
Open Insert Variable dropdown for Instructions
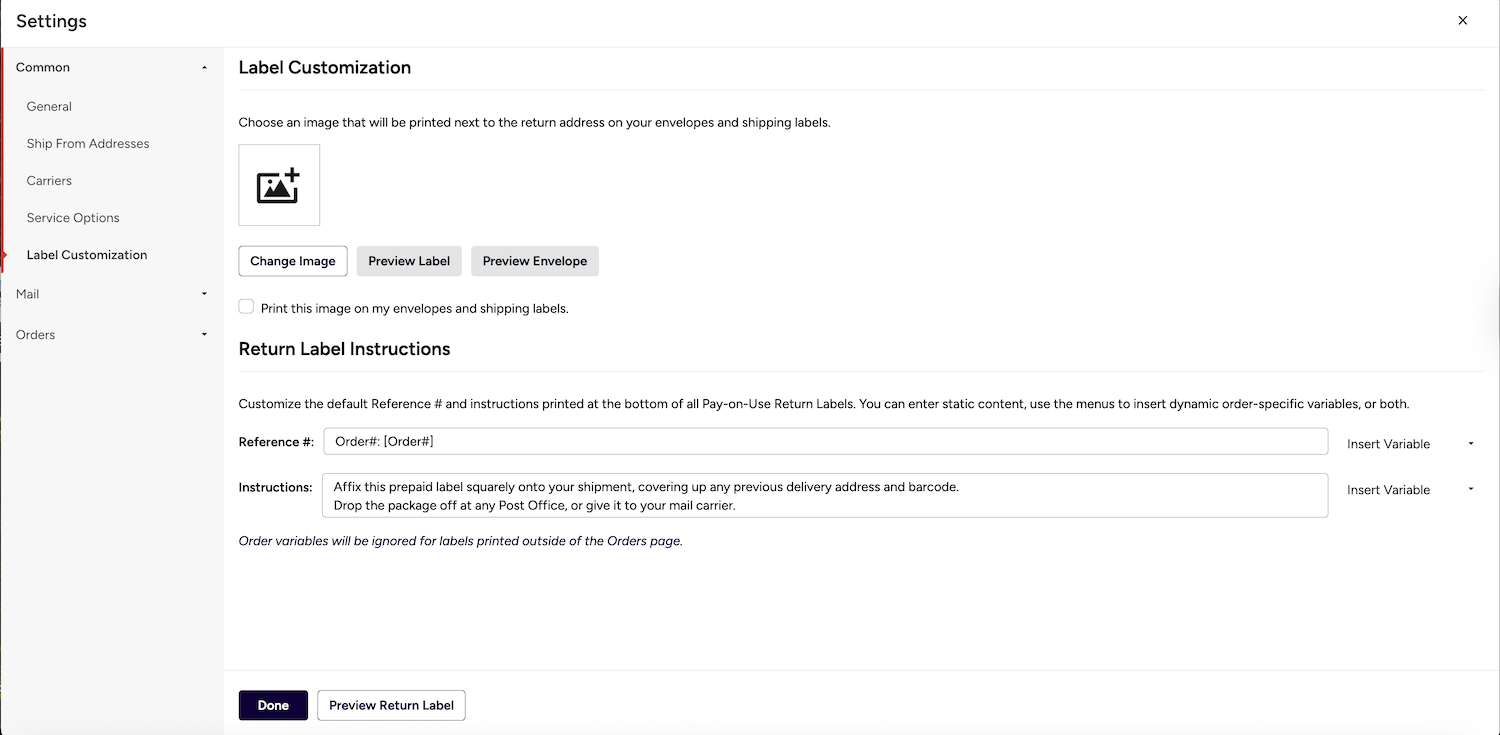(x=1409, y=490)
